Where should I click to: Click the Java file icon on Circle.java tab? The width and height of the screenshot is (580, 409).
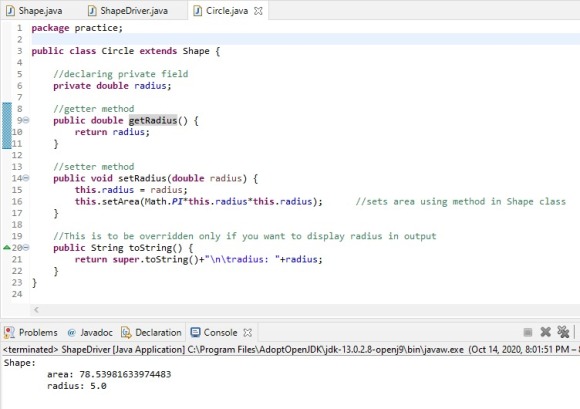(198, 11)
